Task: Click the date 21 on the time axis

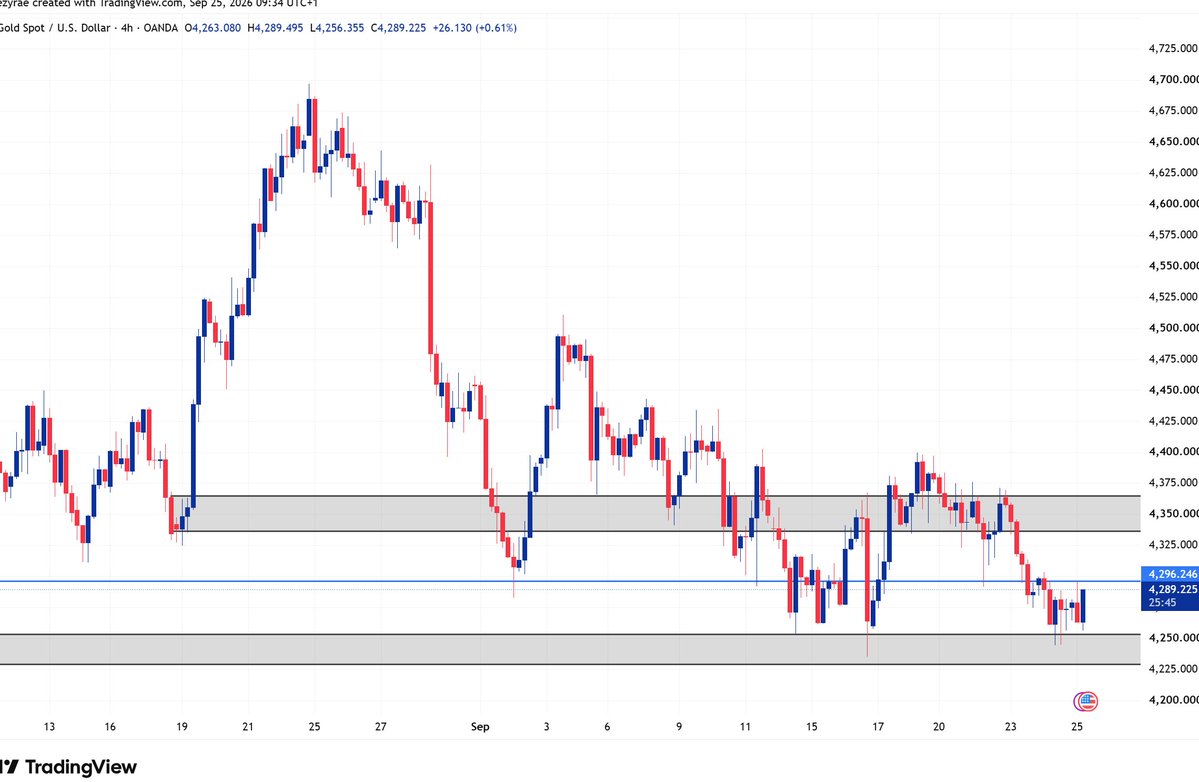Action: coord(248,726)
